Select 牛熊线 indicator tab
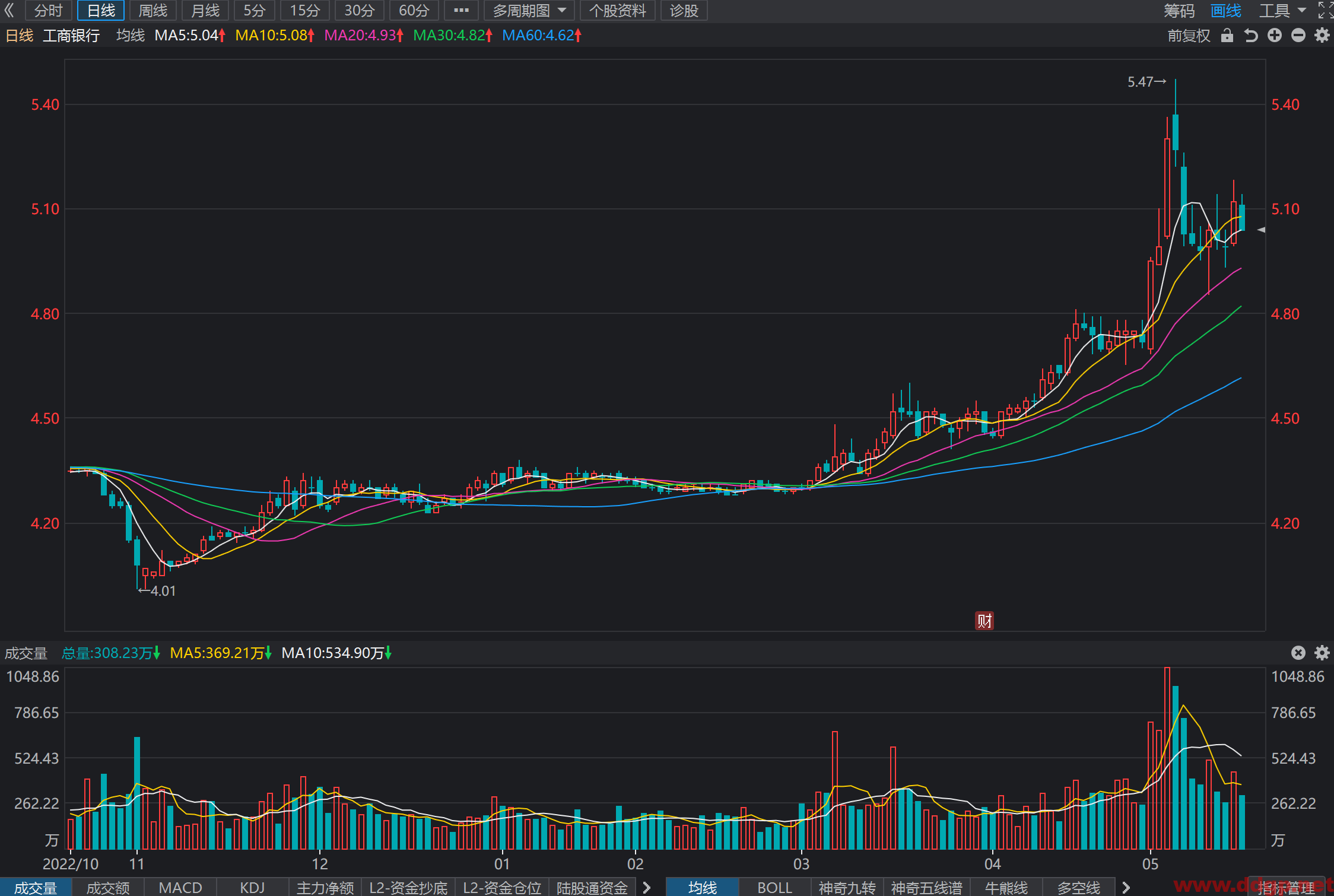Viewport: 1334px width, 896px height. pyautogui.click(x=1006, y=888)
